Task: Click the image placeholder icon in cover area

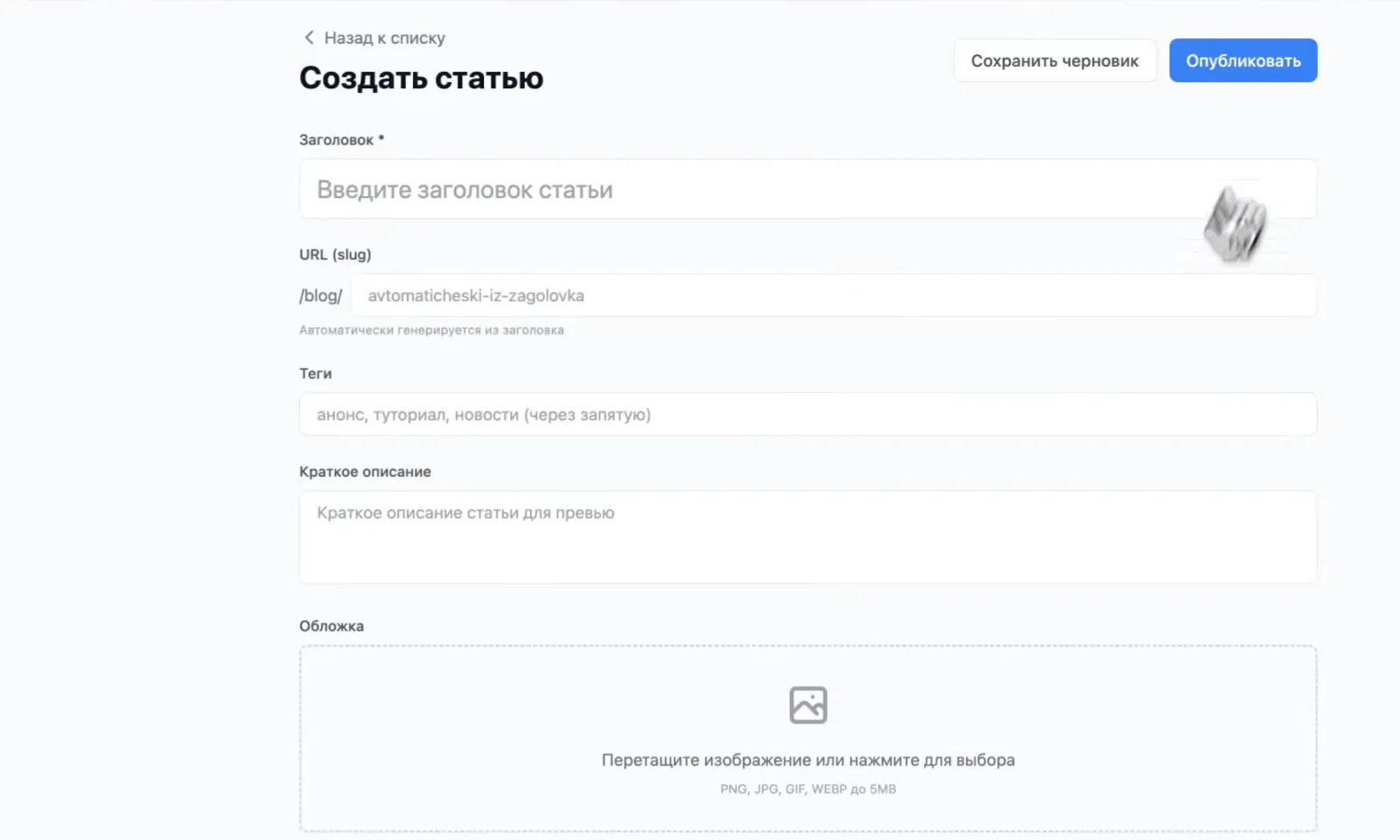Action: tap(808, 705)
